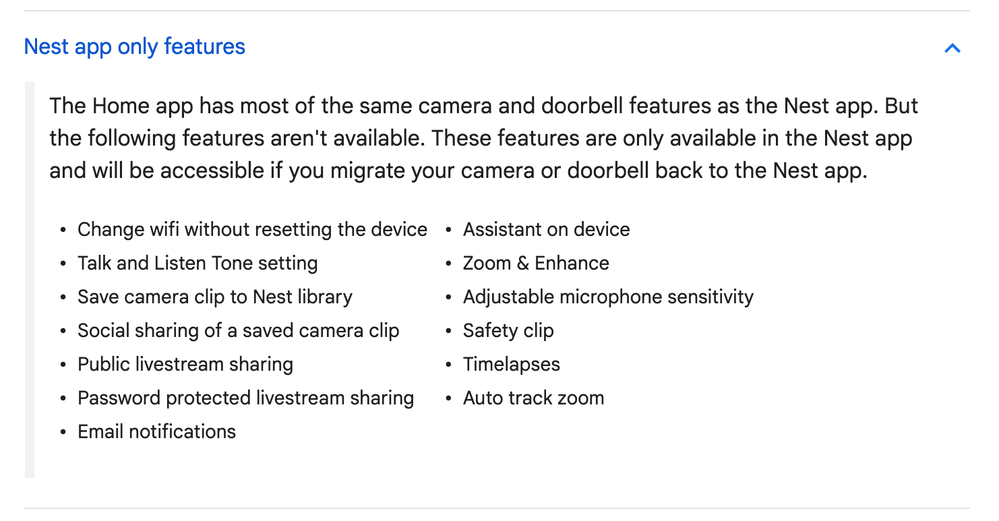Click the bullet before "Auto track zoom"
Viewport: 999px width, 521px height.
(449, 399)
